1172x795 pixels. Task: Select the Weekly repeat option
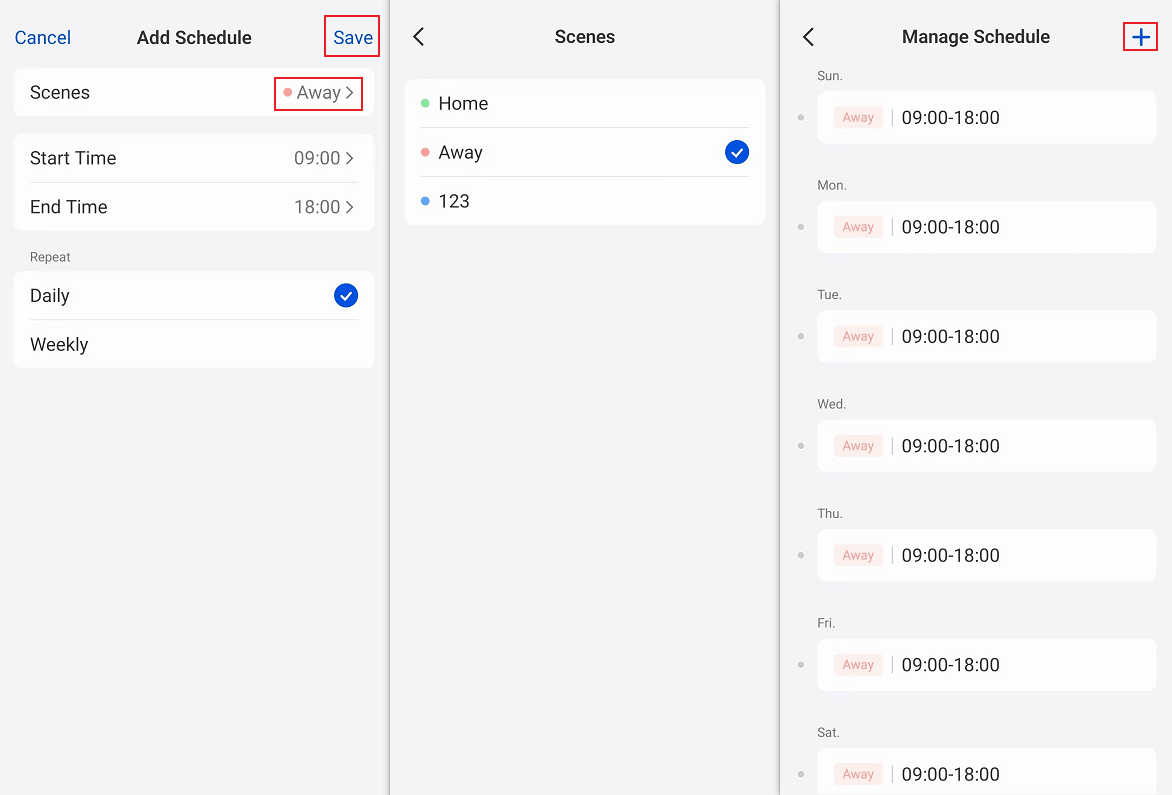pos(194,345)
